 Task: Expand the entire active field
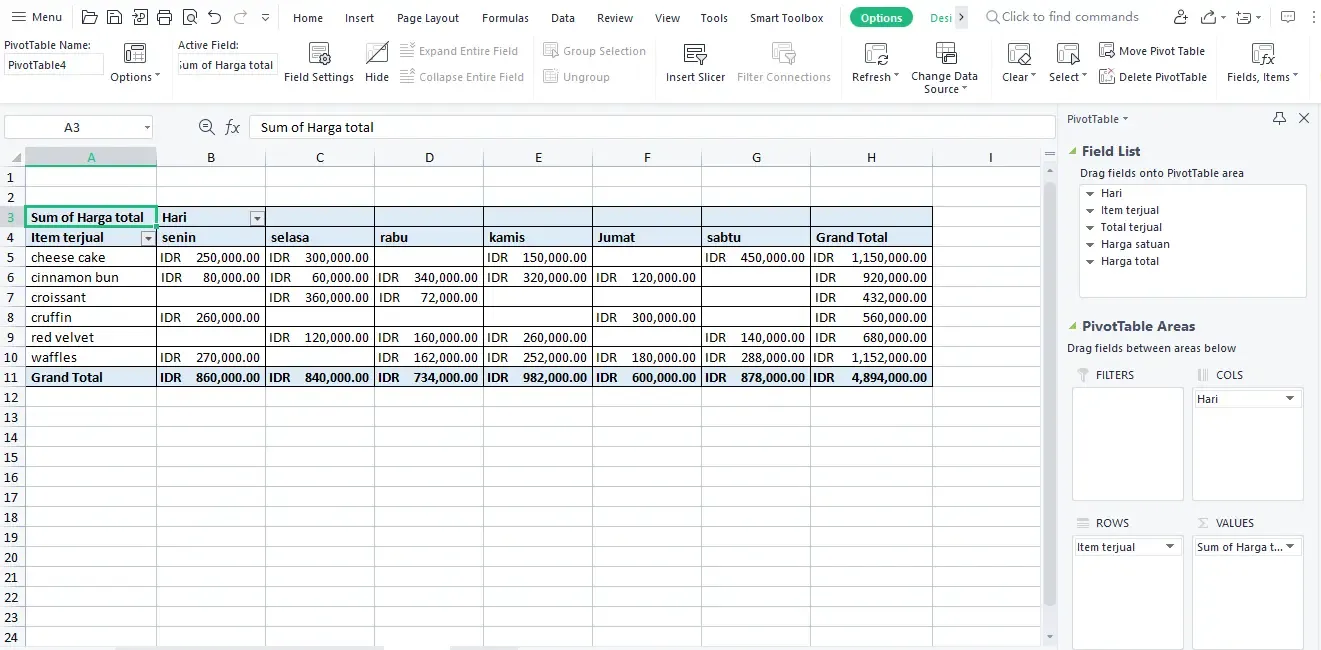[460, 50]
